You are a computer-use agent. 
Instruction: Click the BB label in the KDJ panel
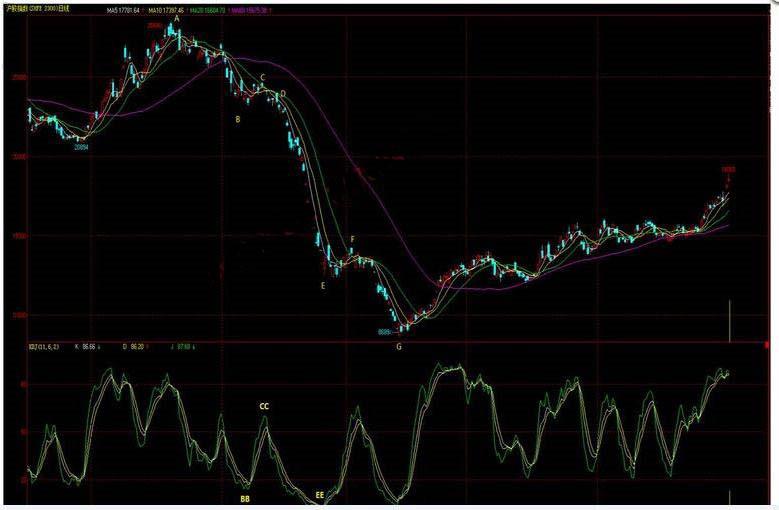coord(244,497)
